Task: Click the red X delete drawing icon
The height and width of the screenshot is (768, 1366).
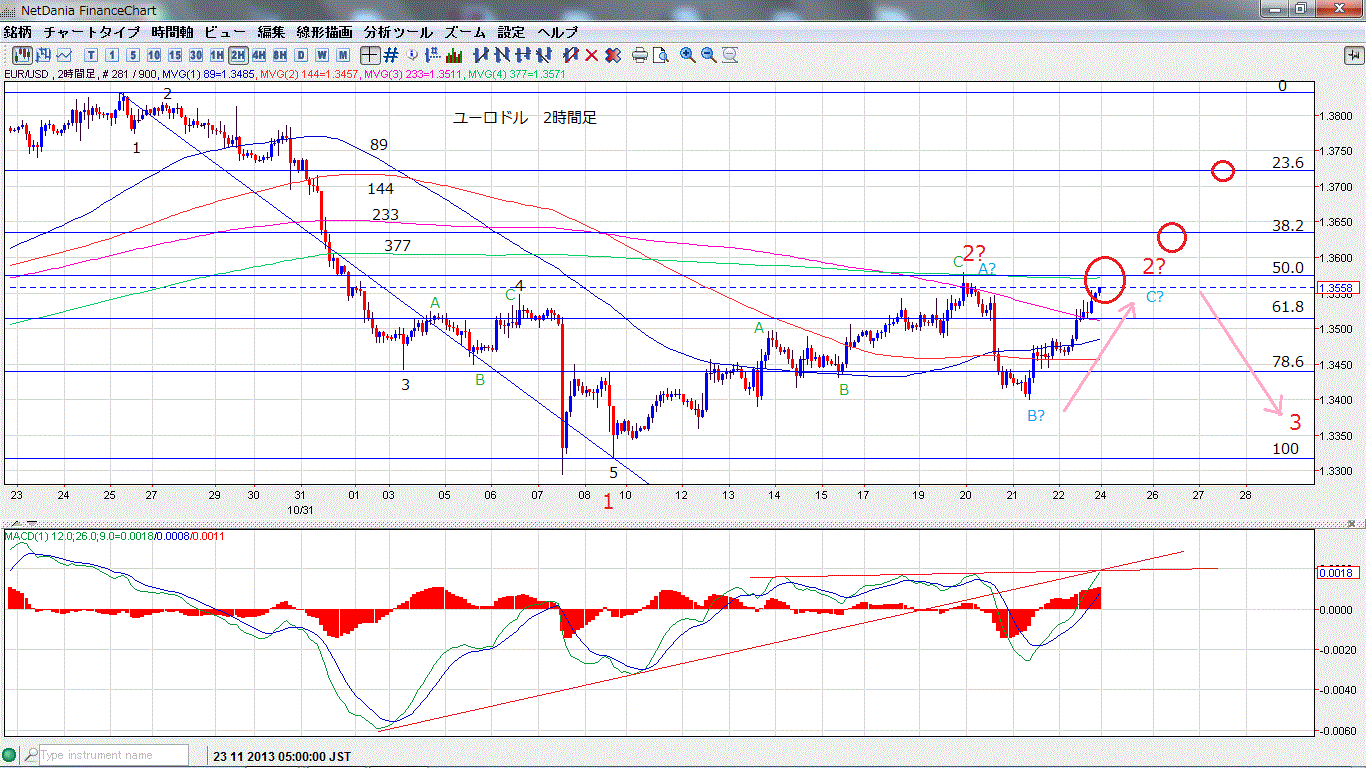Action: click(x=592, y=55)
